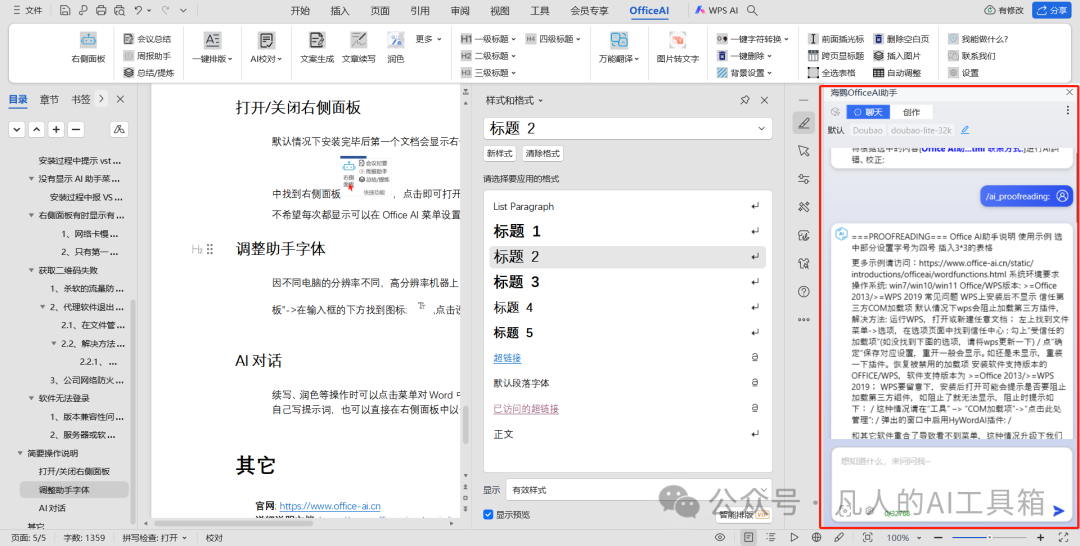
Task: Click the help question-mark sidebar icon
Action: pyautogui.click(x=803, y=292)
